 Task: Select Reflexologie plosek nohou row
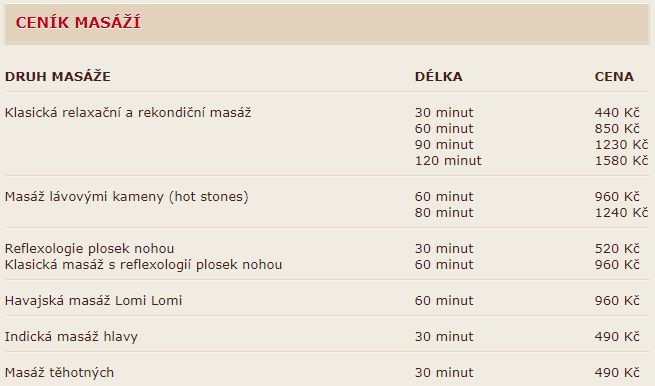326,249
